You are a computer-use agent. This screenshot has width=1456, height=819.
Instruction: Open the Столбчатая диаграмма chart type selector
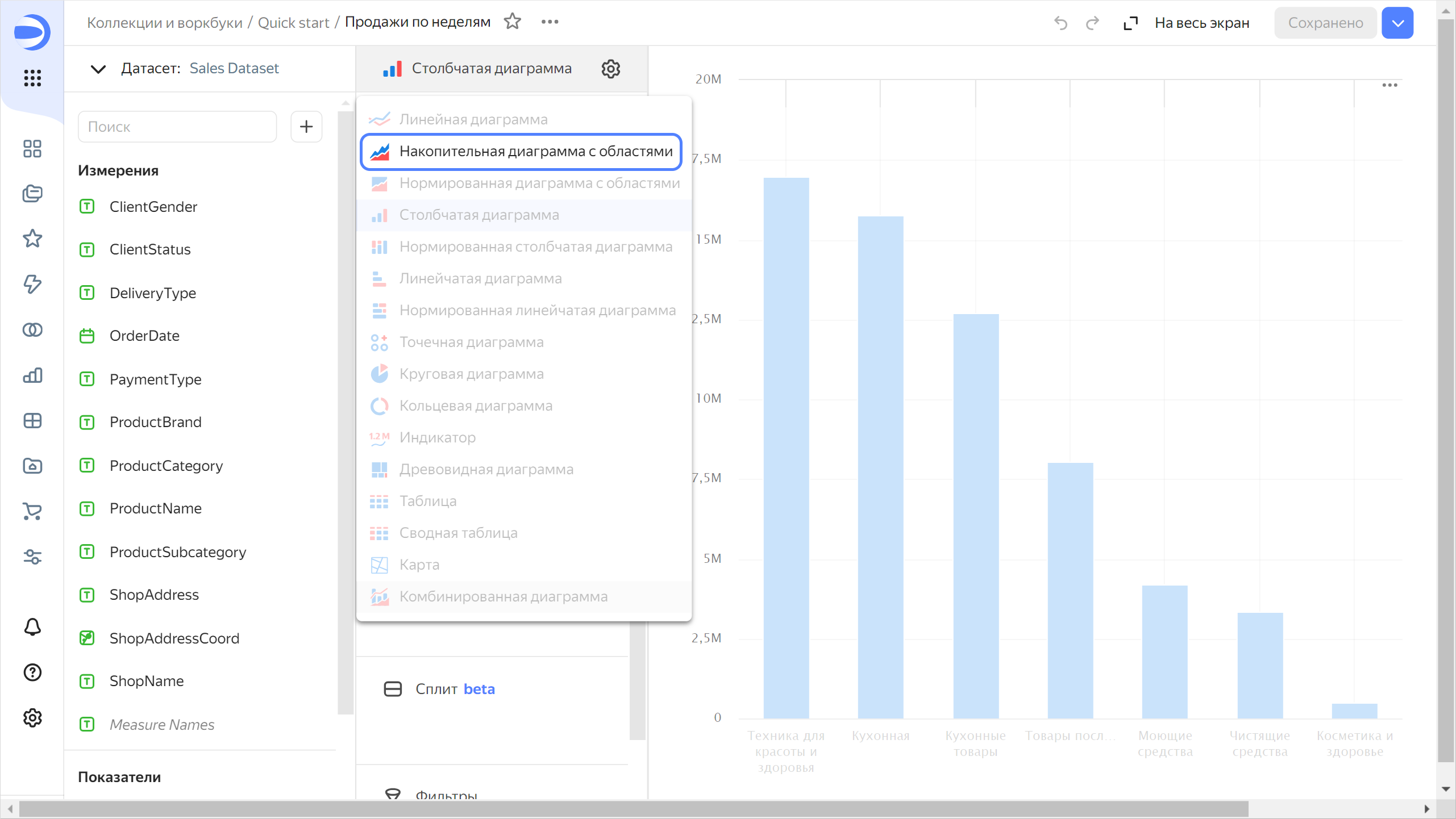click(x=492, y=69)
